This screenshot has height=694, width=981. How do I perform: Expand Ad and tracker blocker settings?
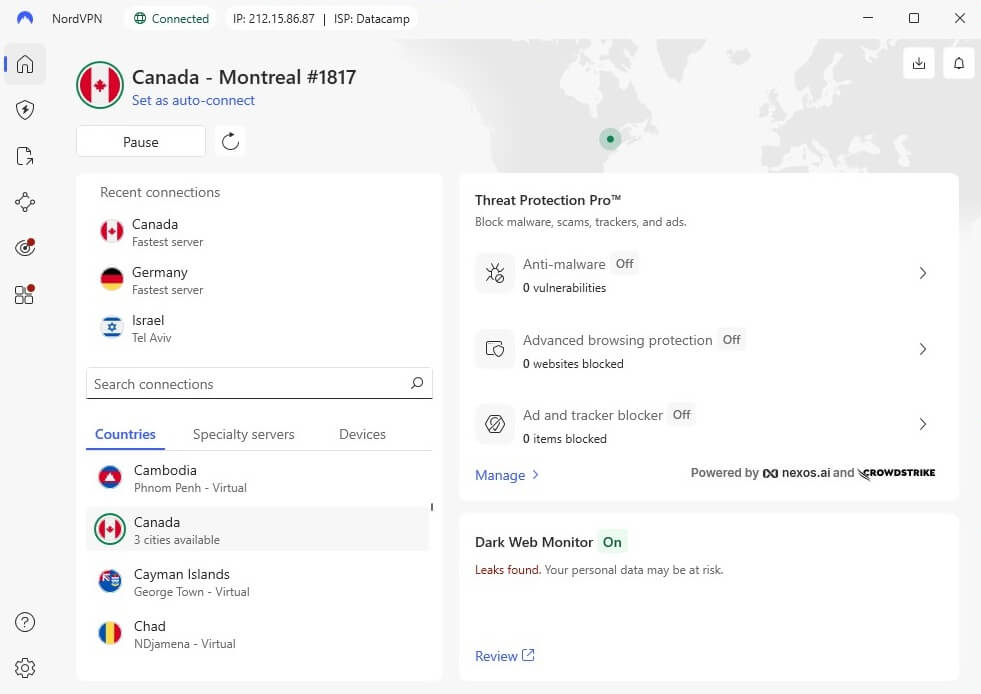point(923,424)
